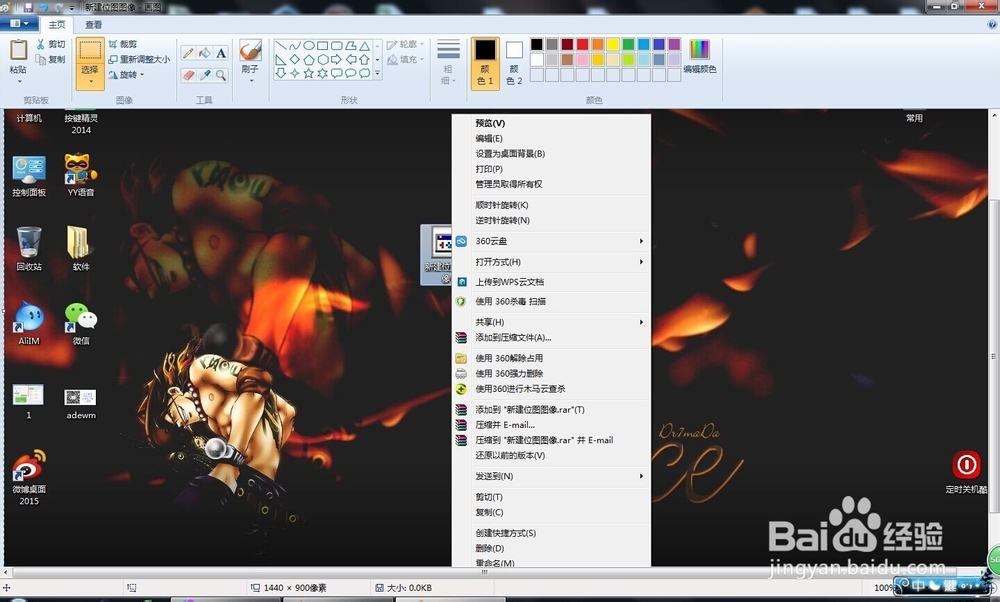Select the Fill with color bucket tool
The image size is (1000, 602).
[205, 54]
